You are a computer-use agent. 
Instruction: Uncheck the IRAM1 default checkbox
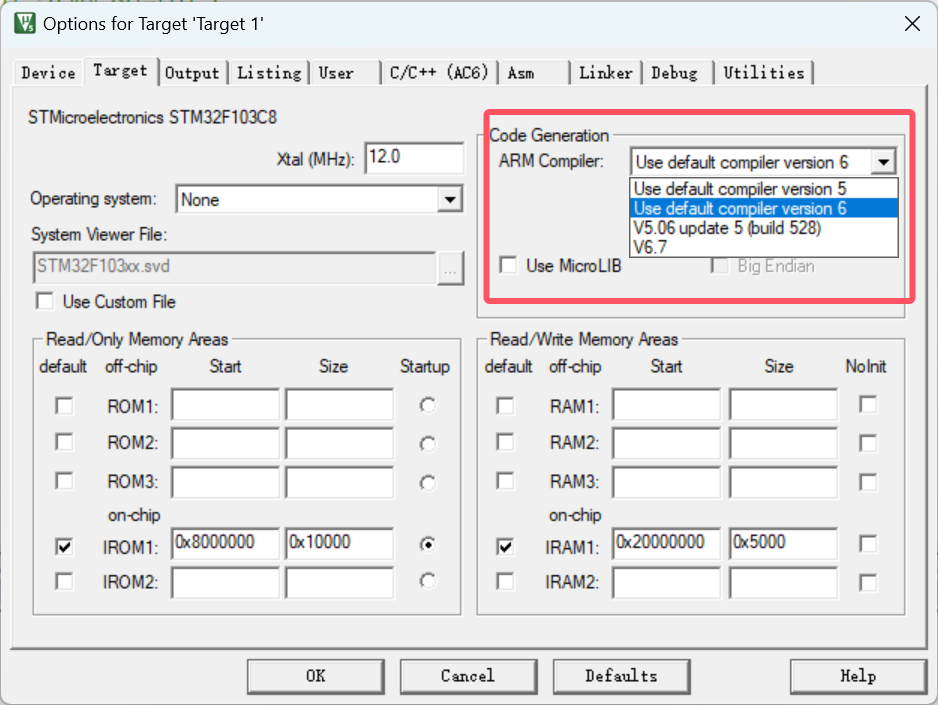click(505, 546)
